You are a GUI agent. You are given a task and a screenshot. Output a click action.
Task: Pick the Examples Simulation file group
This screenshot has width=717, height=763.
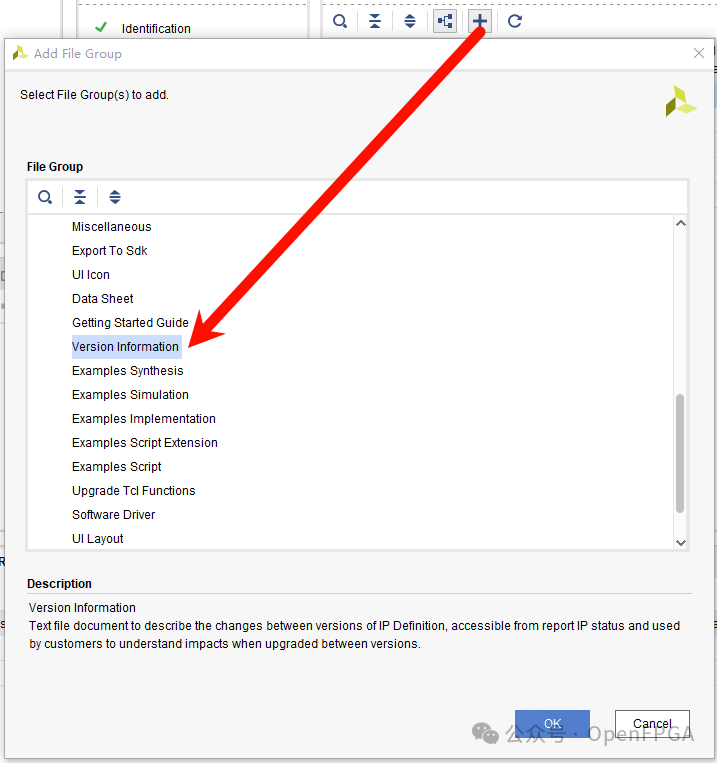click(x=130, y=395)
